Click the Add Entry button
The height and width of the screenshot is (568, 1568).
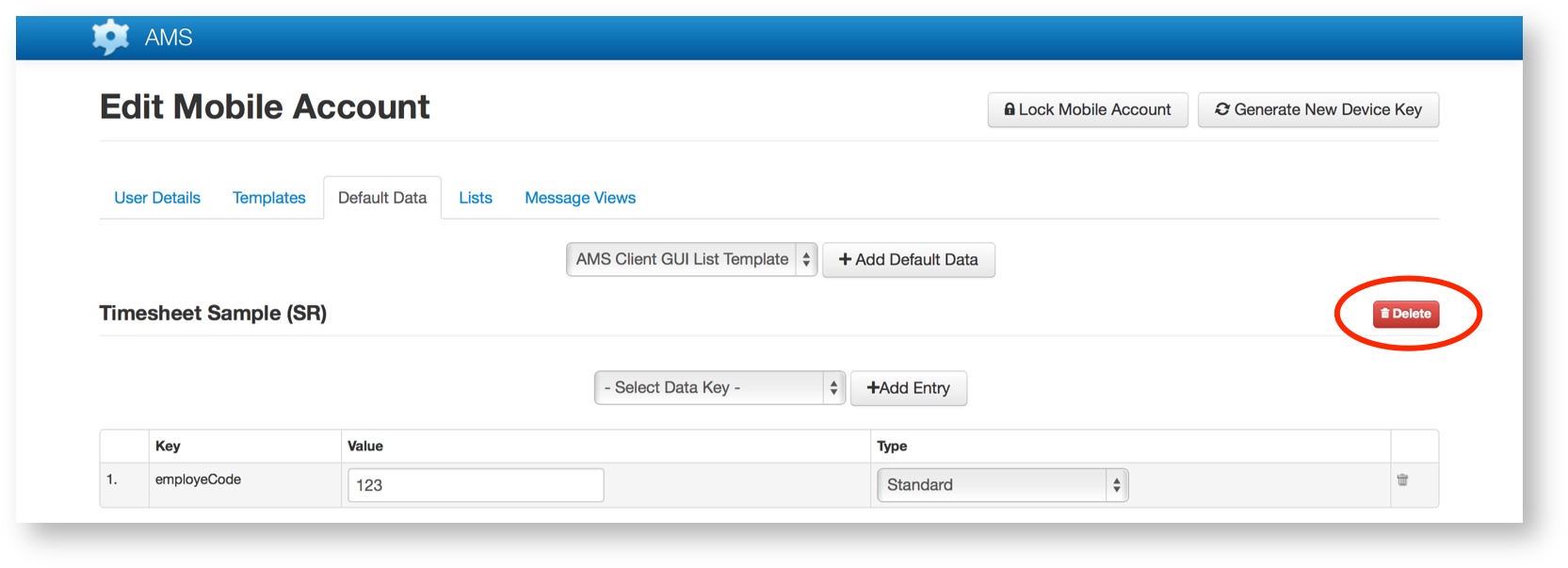pyautogui.click(x=908, y=388)
